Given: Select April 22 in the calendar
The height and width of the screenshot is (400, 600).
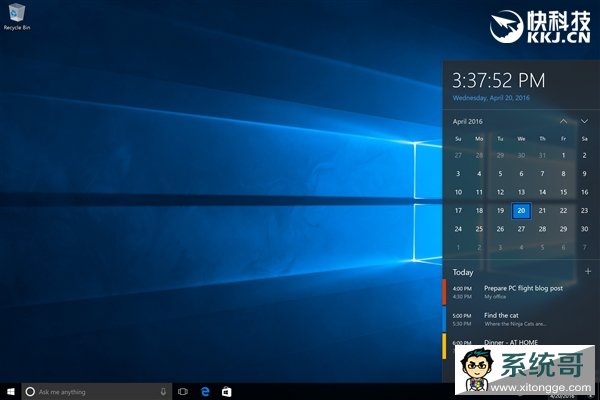Looking at the screenshot, I should (x=563, y=211).
